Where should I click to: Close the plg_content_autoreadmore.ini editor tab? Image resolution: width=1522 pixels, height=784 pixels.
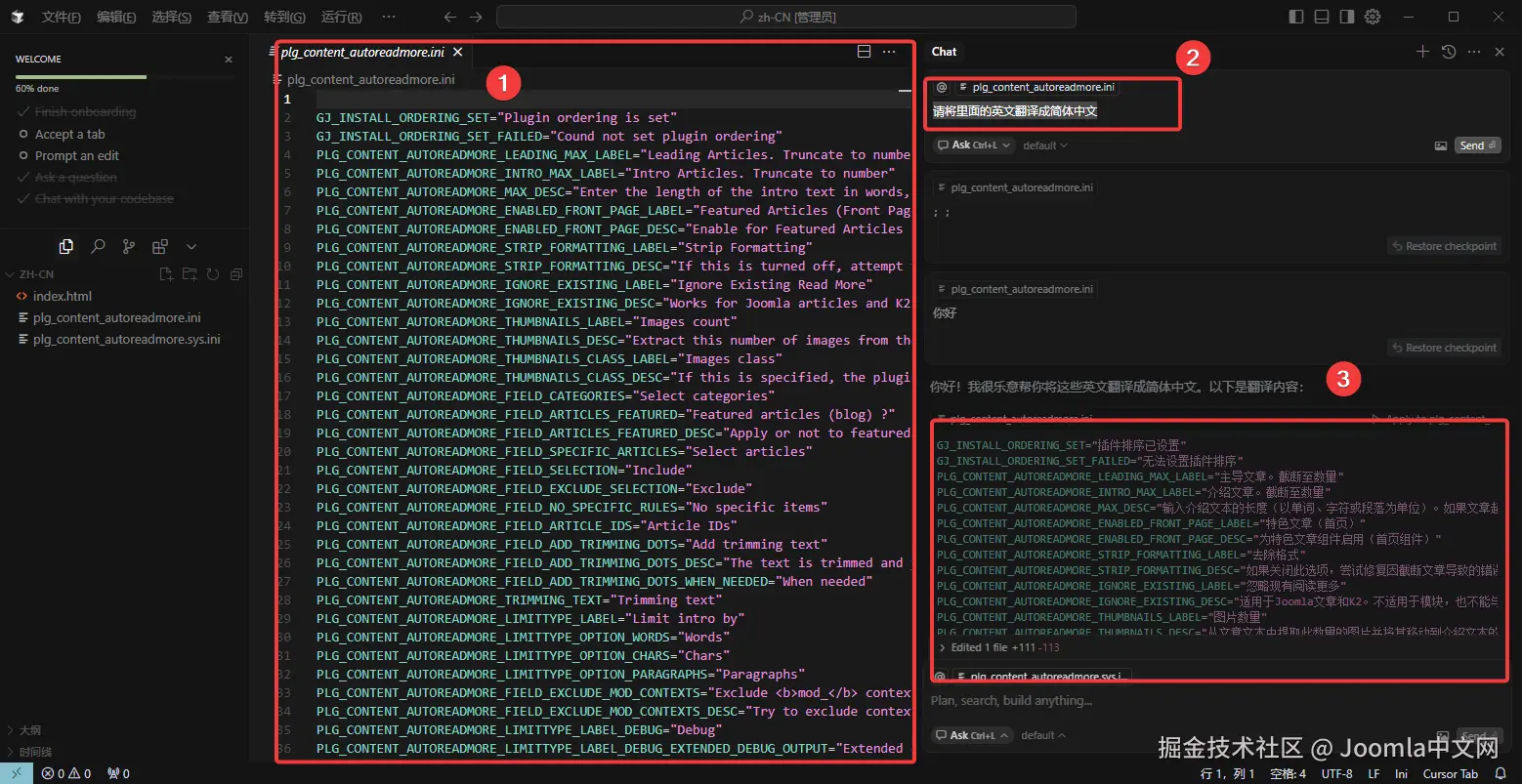tap(457, 53)
